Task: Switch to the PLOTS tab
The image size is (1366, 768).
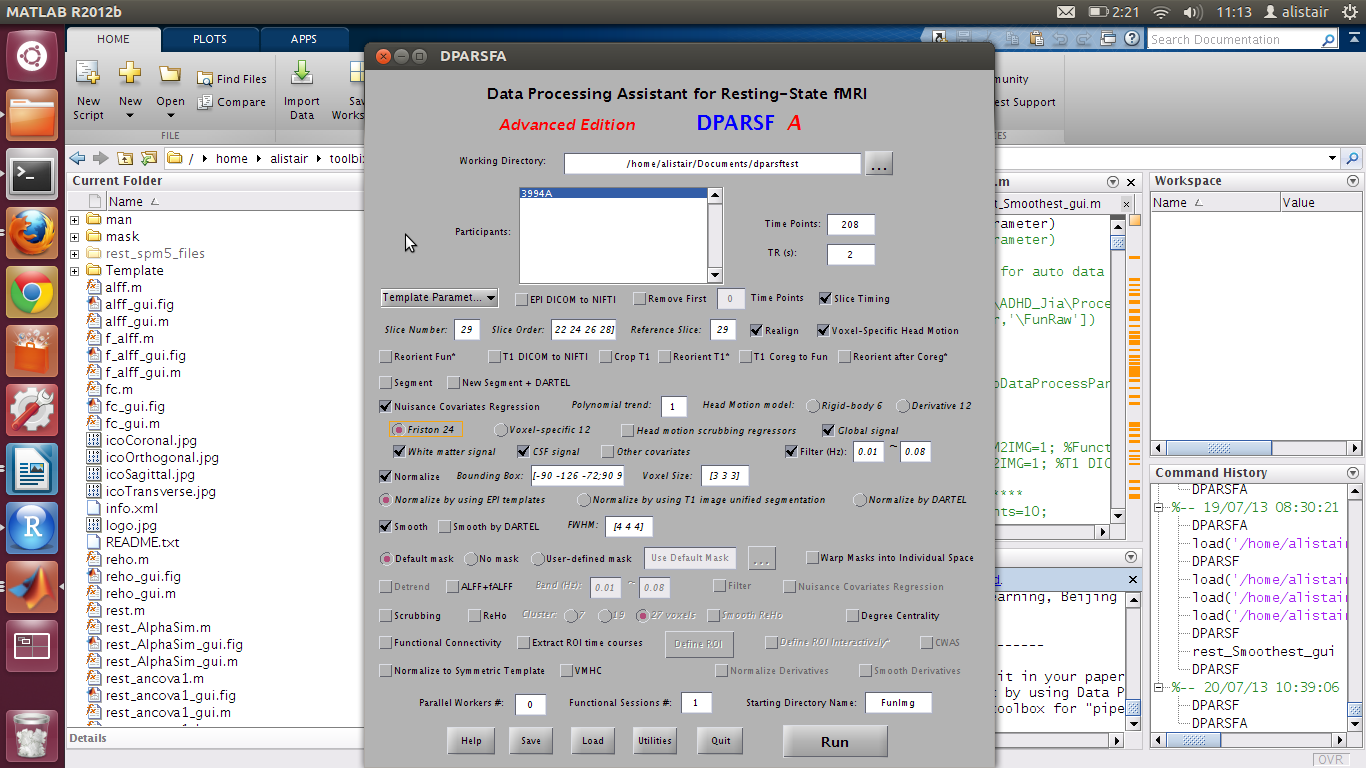Action: 210,40
